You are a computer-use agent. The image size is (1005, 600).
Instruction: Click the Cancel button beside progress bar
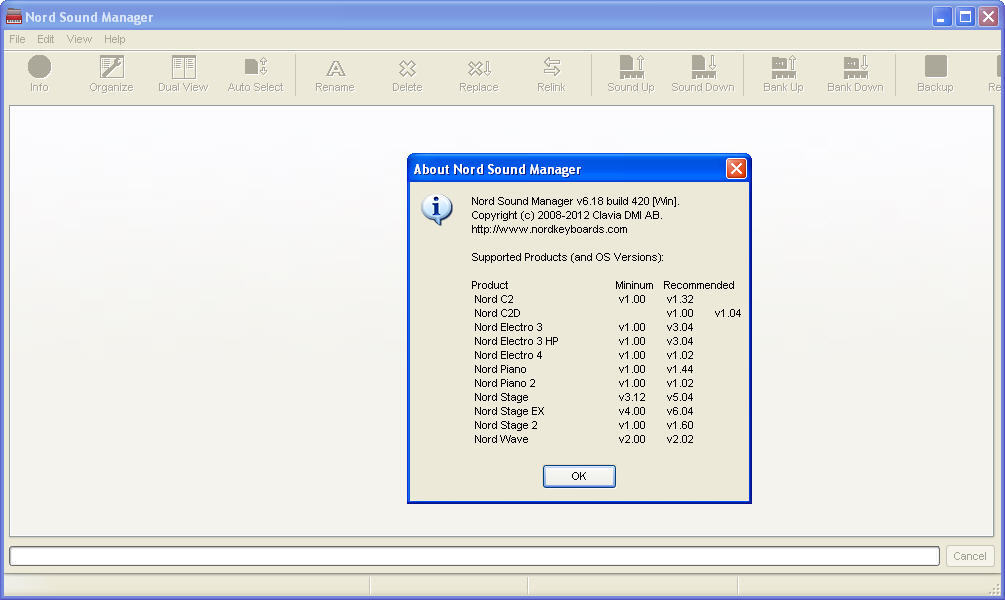pyautogui.click(x=969, y=556)
